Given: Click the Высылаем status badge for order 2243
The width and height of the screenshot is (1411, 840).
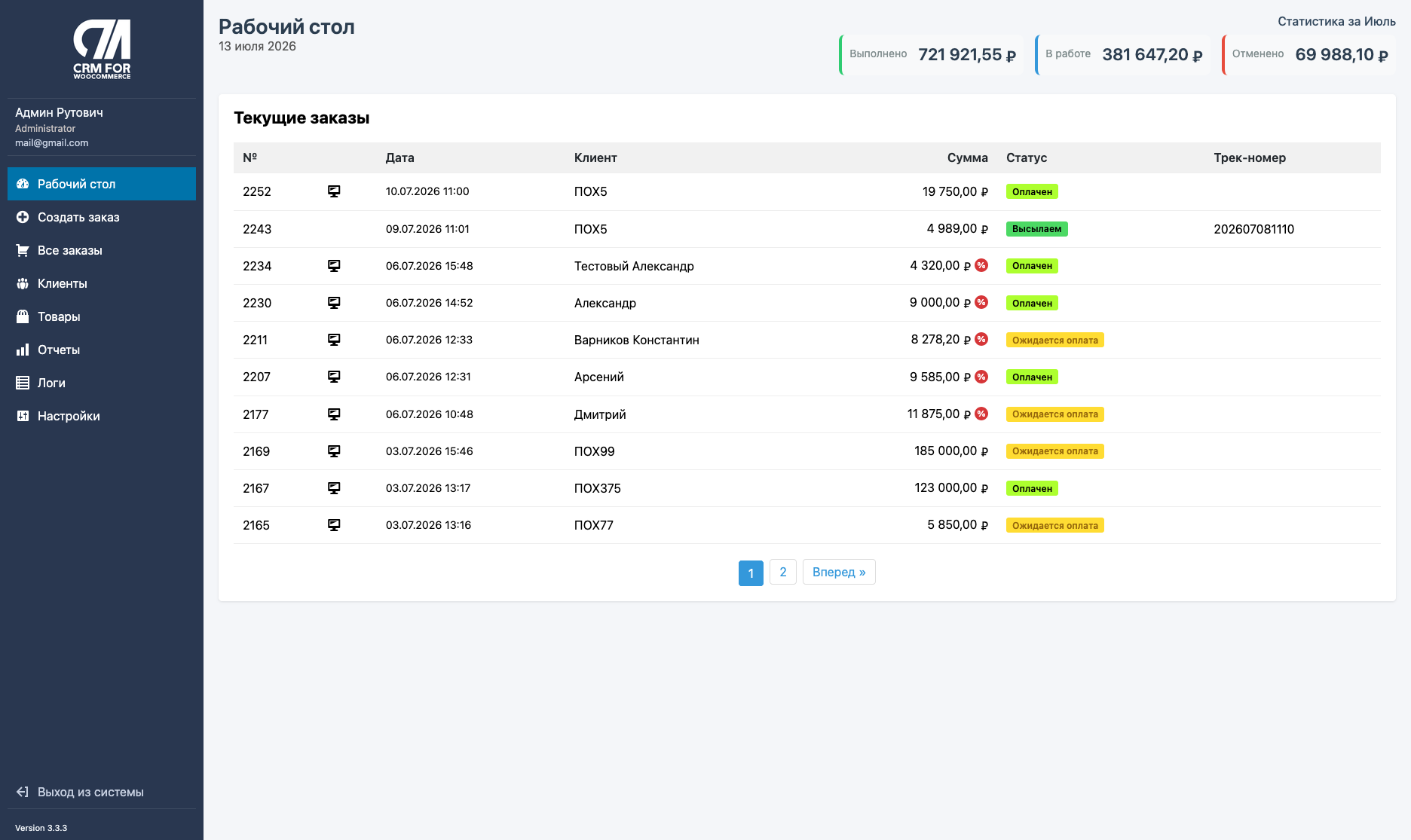Looking at the screenshot, I should click(1036, 229).
